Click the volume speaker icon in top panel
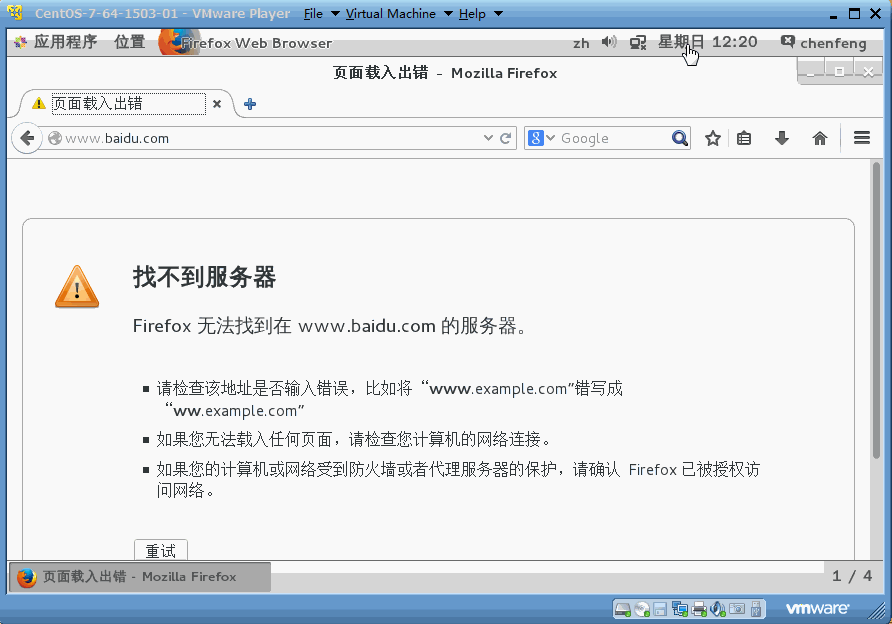 [609, 42]
